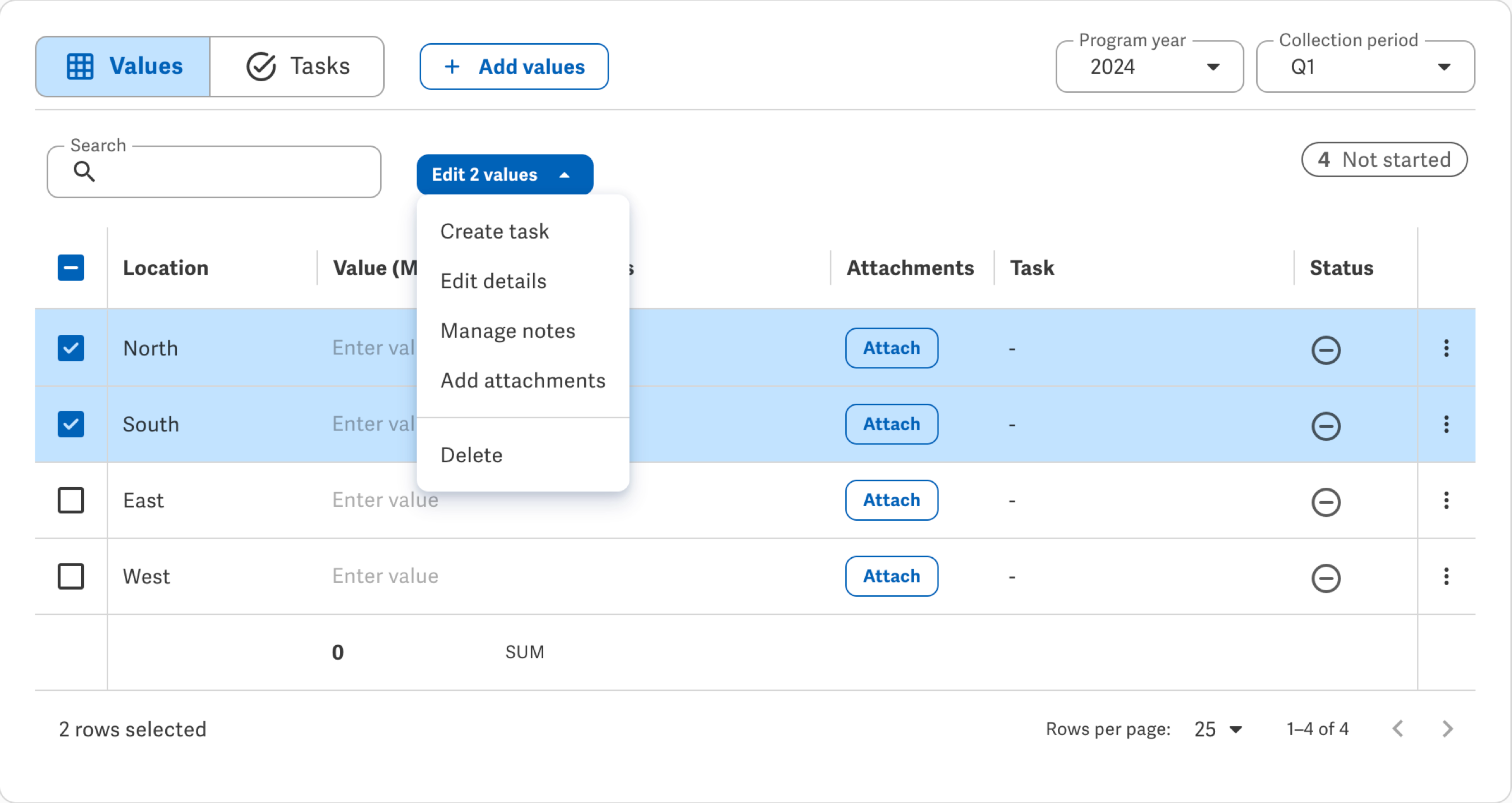Viewport: 1512px width, 803px height.
Task: Click the Not started filter chip
Action: point(1385,160)
